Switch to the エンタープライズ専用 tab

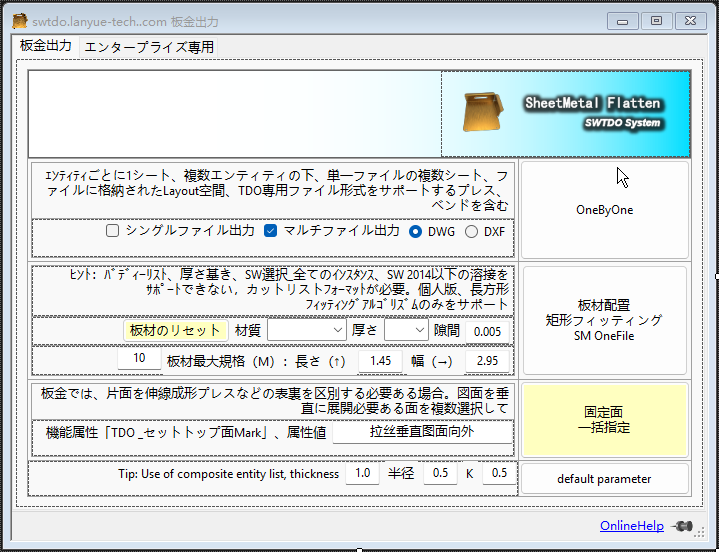[149, 47]
